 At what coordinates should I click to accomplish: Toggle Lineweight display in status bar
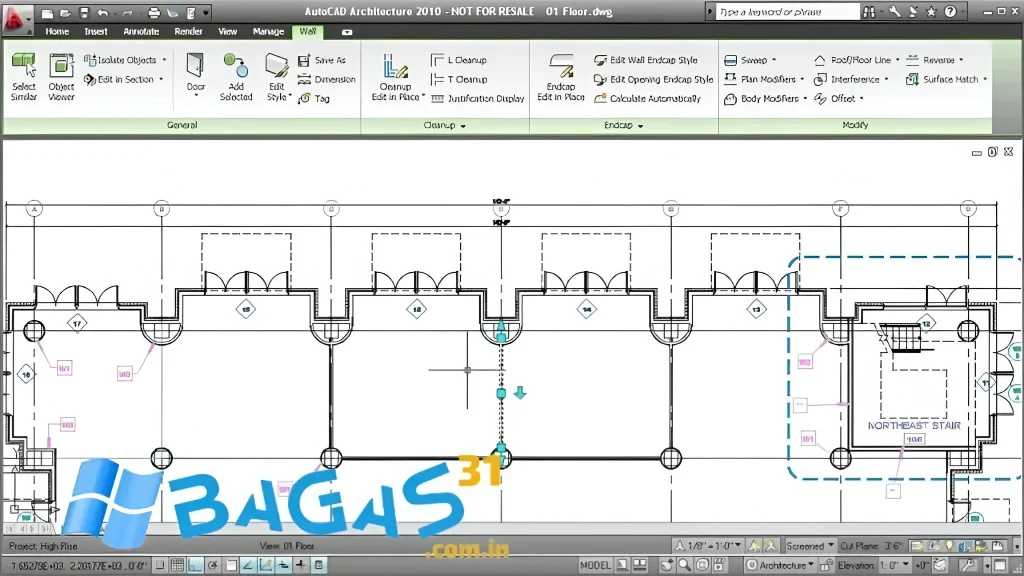(x=301, y=566)
